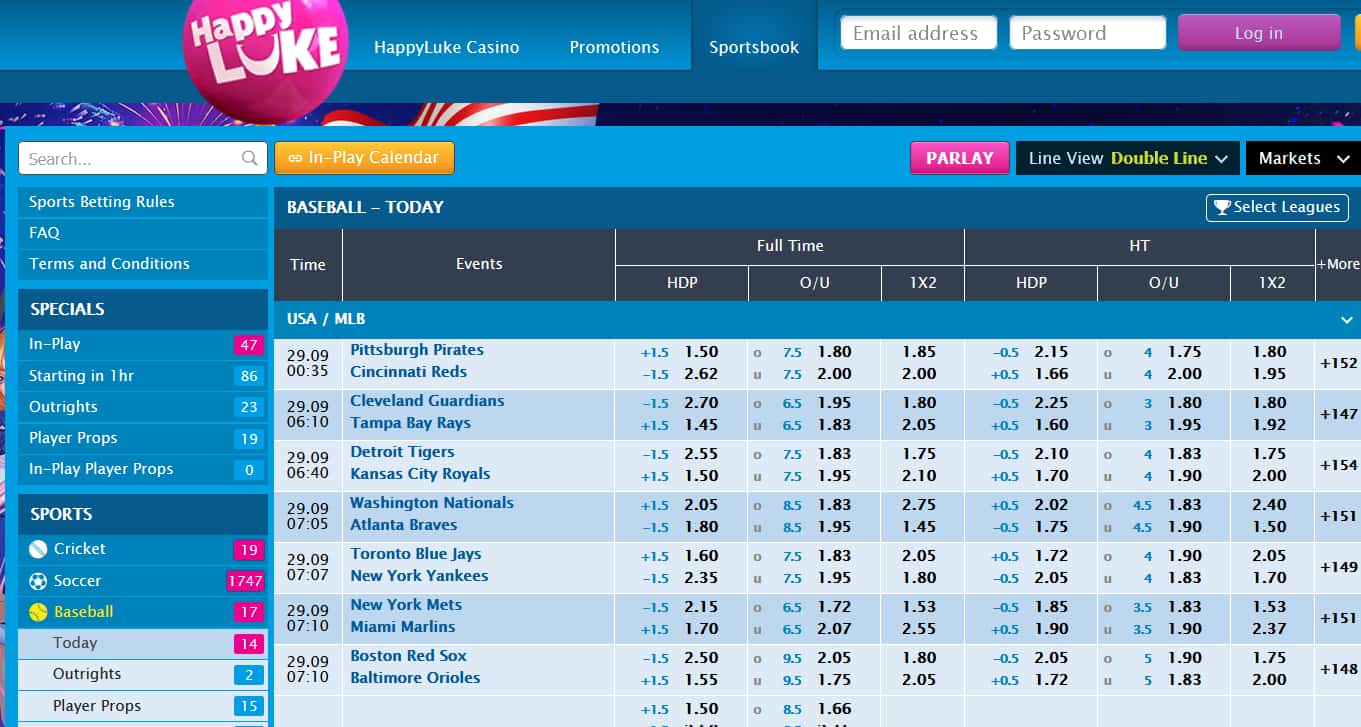Open the New York Yankees event
This screenshot has width=1361, height=727.
point(419,576)
